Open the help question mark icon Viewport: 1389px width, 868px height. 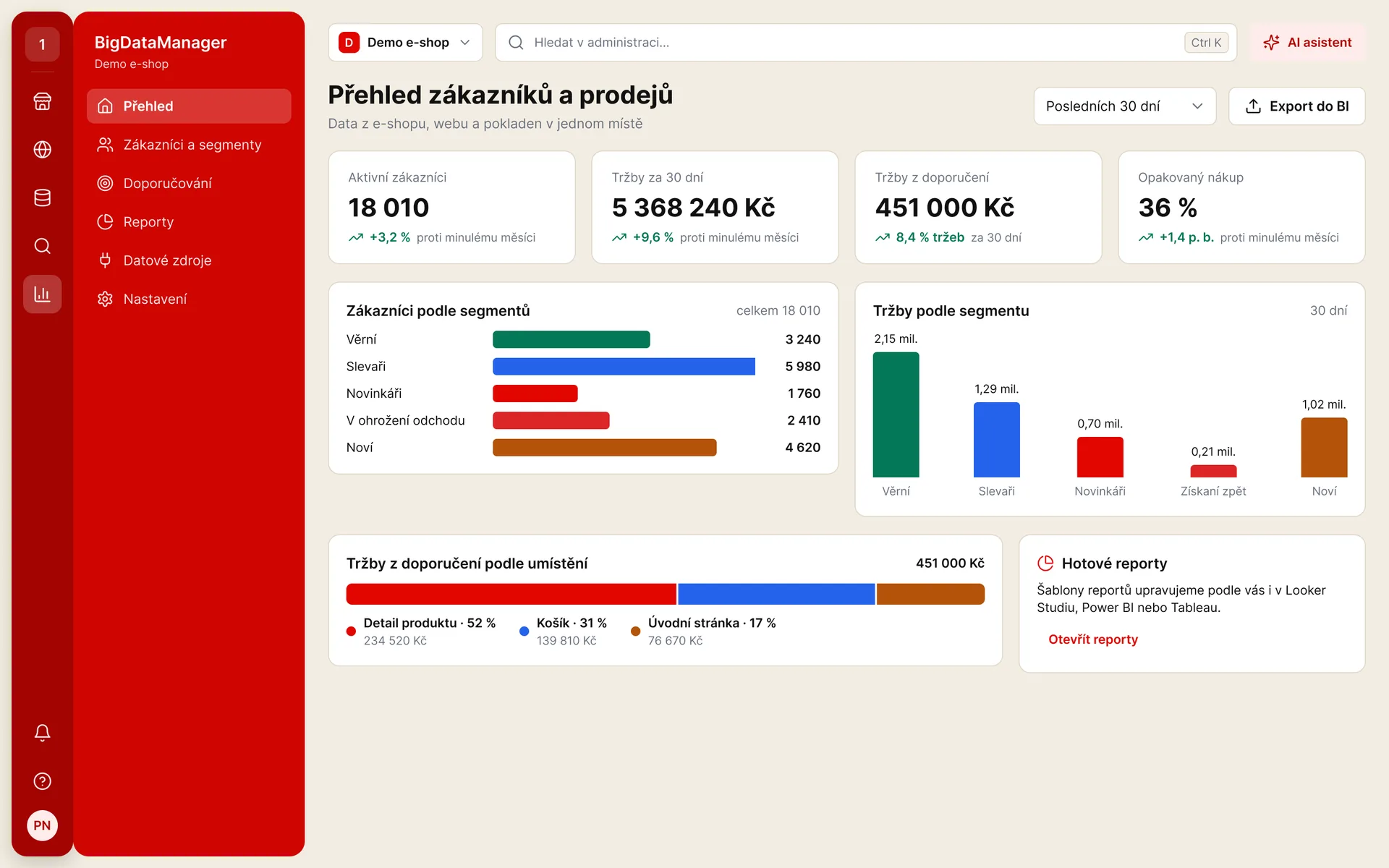[x=42, y=781]
